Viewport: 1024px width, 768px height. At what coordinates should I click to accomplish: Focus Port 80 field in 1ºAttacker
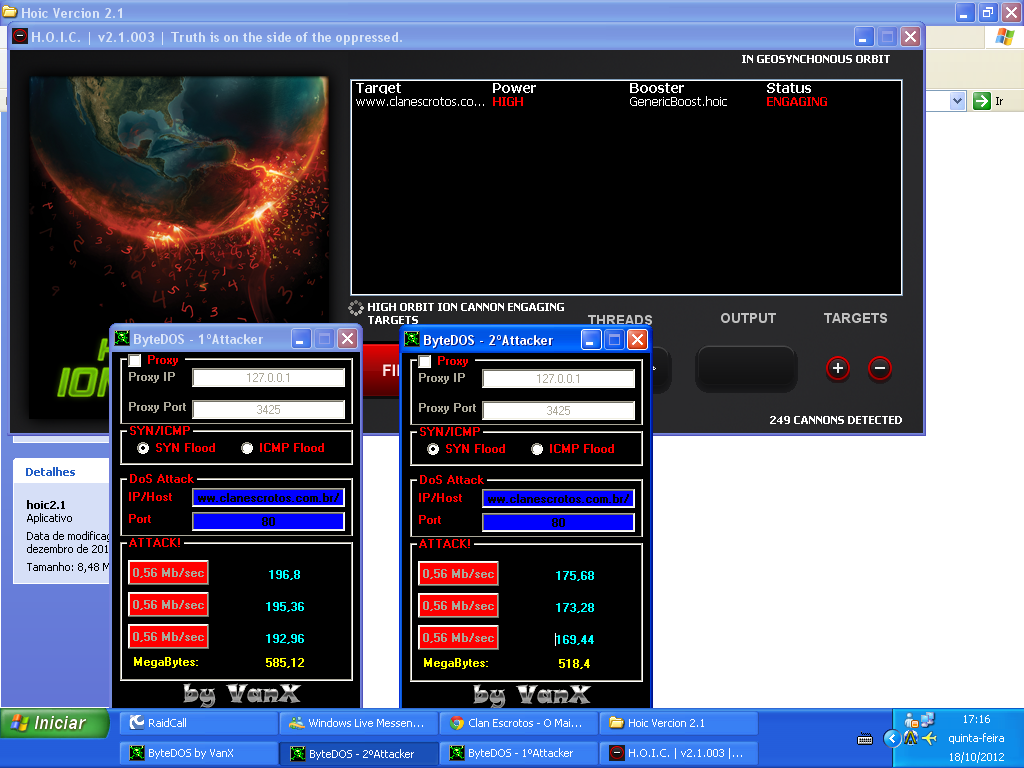tap(268, 521)
